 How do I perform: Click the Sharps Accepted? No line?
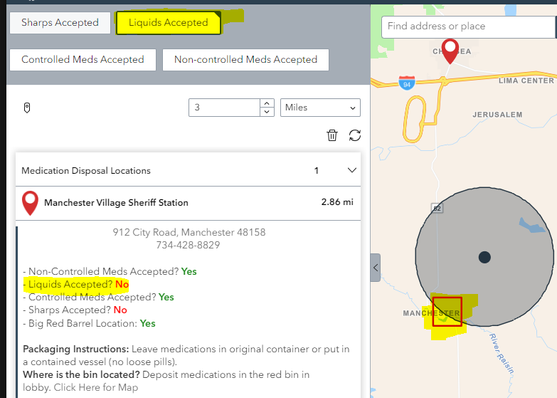(75, 310)
